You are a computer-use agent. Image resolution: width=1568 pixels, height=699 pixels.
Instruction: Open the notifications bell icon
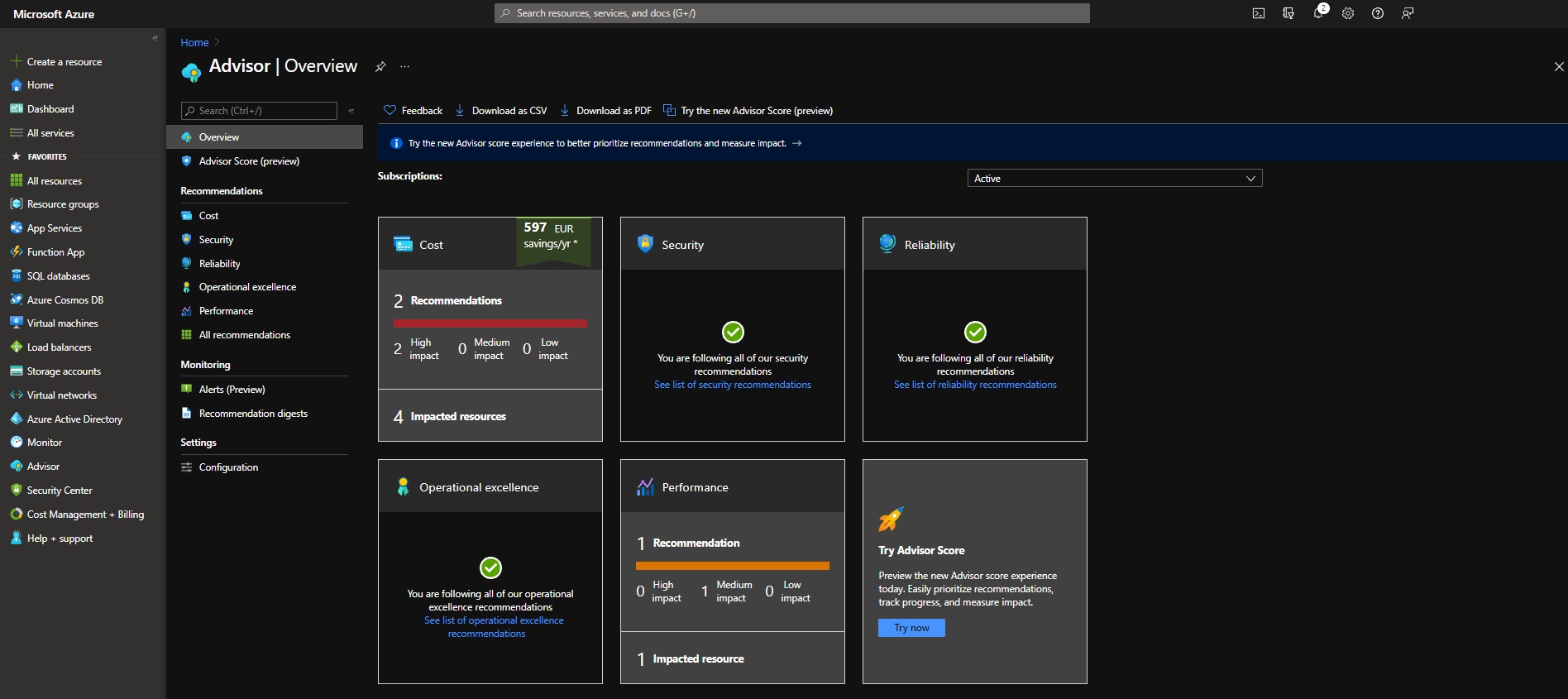1318,13
